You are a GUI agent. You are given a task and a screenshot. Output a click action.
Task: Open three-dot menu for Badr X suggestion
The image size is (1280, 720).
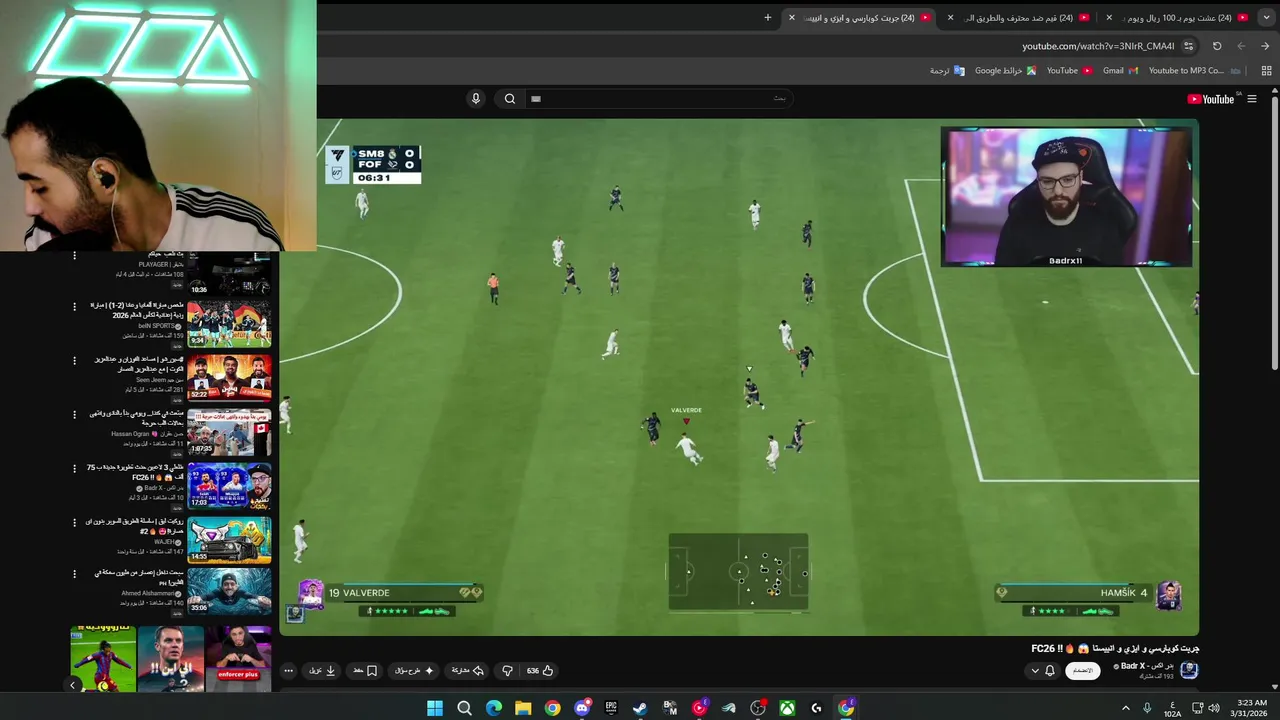(x=74, y=469)
